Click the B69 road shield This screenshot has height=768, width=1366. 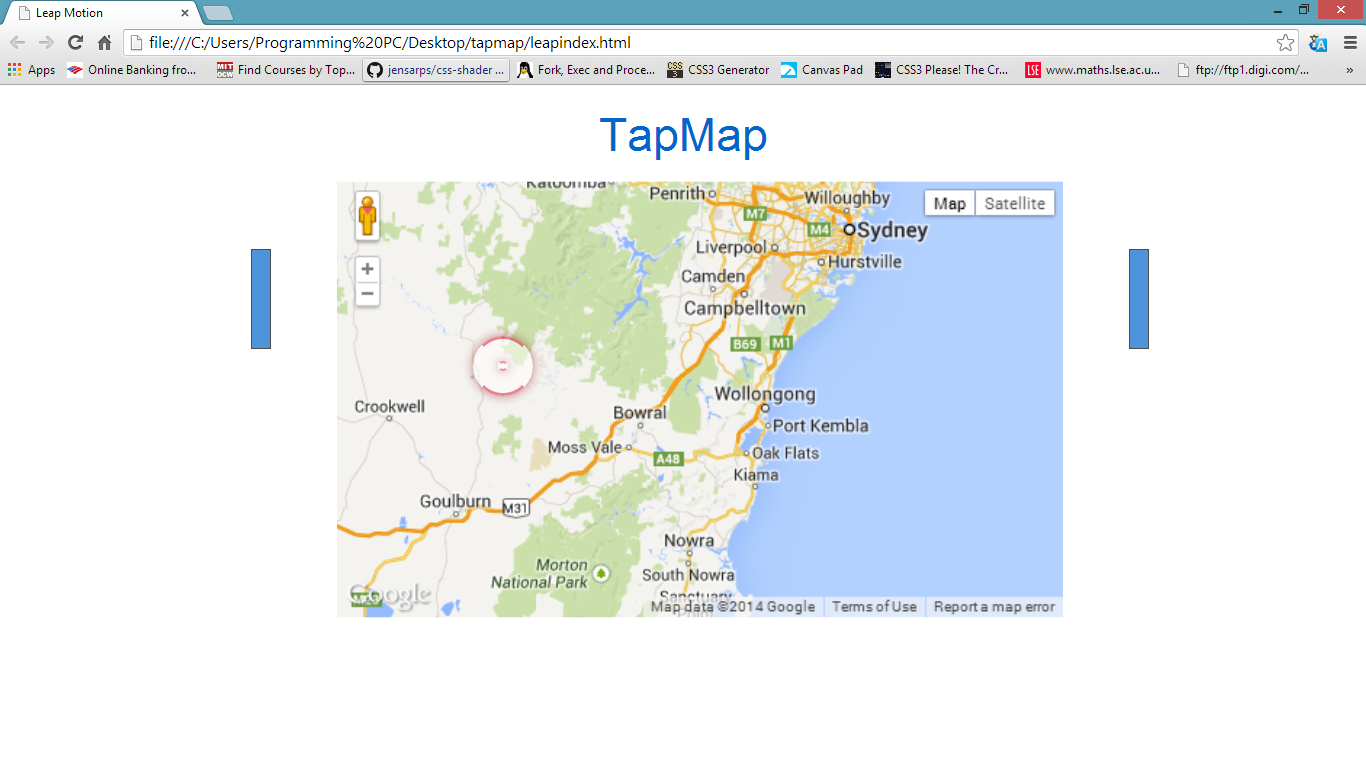pyautogui.click(x=745, y=344)
